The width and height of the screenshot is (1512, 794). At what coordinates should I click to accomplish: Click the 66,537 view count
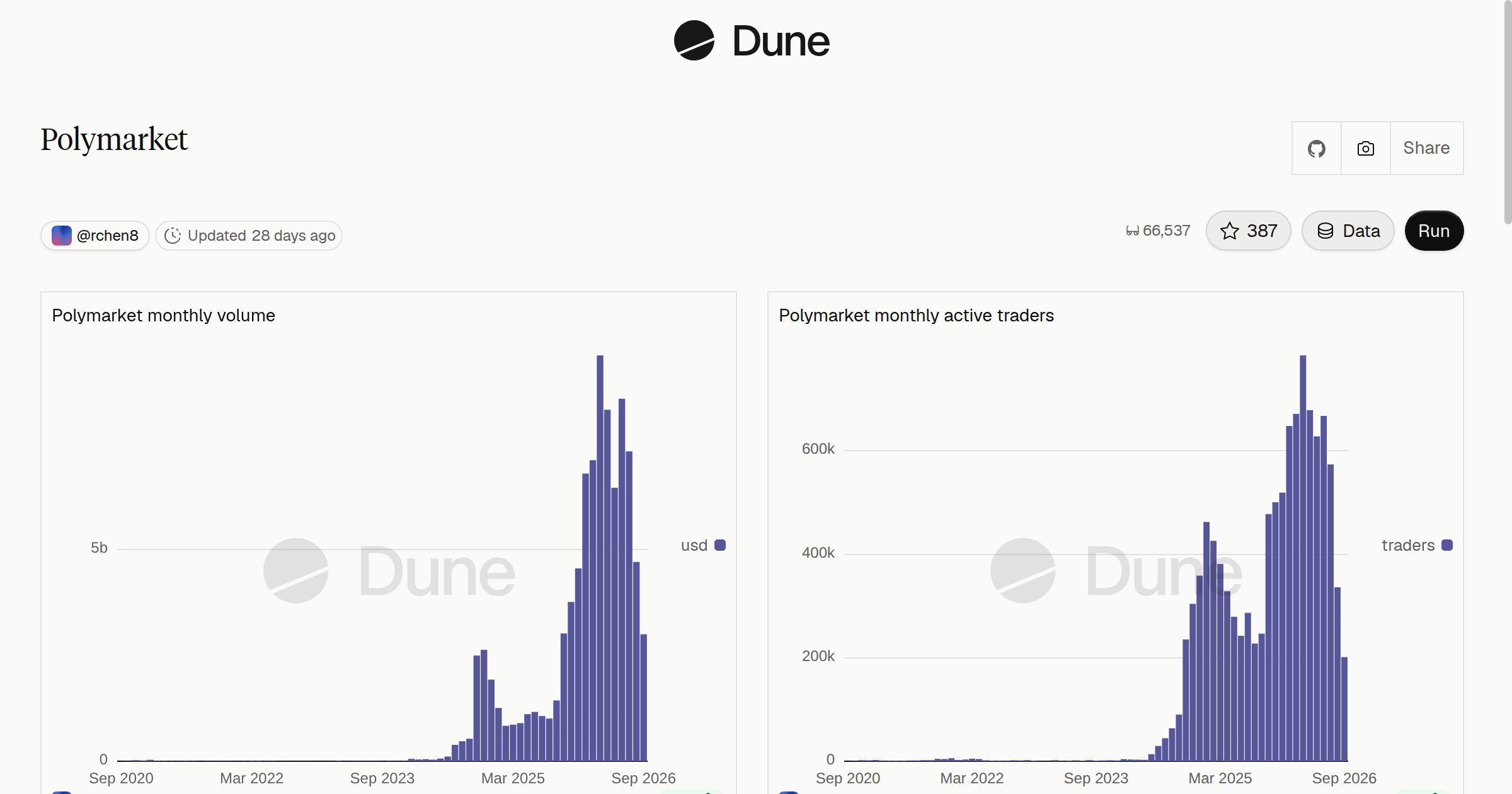click(x=1166, y=231)
